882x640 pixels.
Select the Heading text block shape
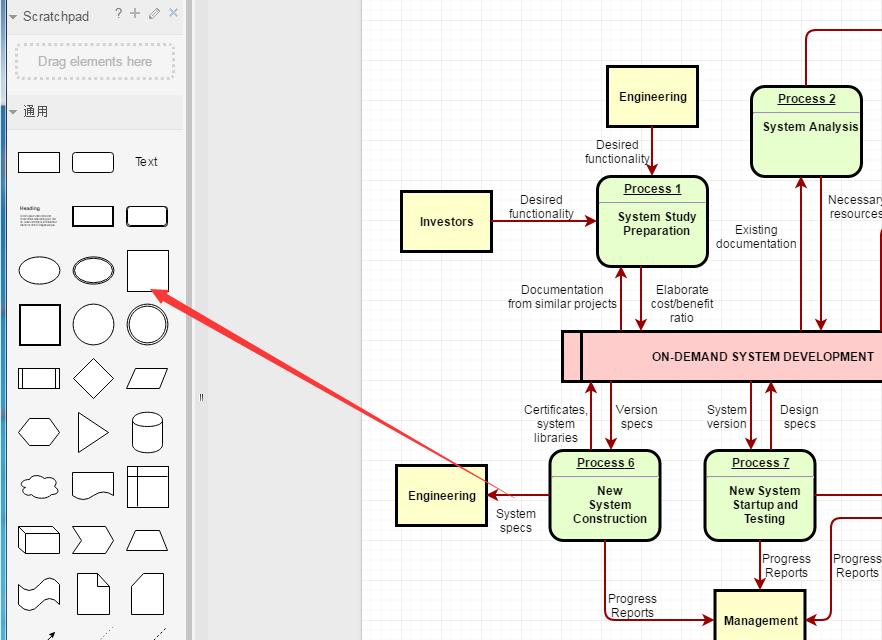[40, 216]
